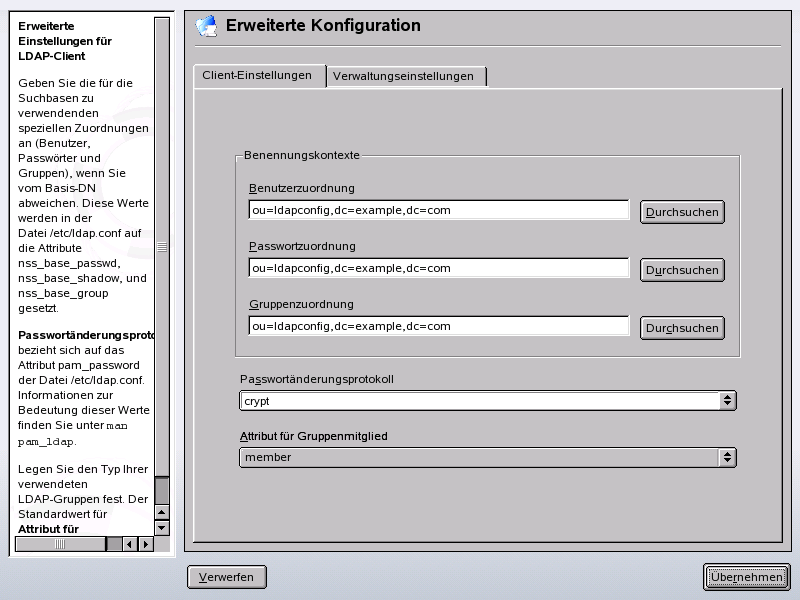Switch to the Verwaltungseinstellungen tab
Viewport: 800px width, 600px height.
(404, 75)
